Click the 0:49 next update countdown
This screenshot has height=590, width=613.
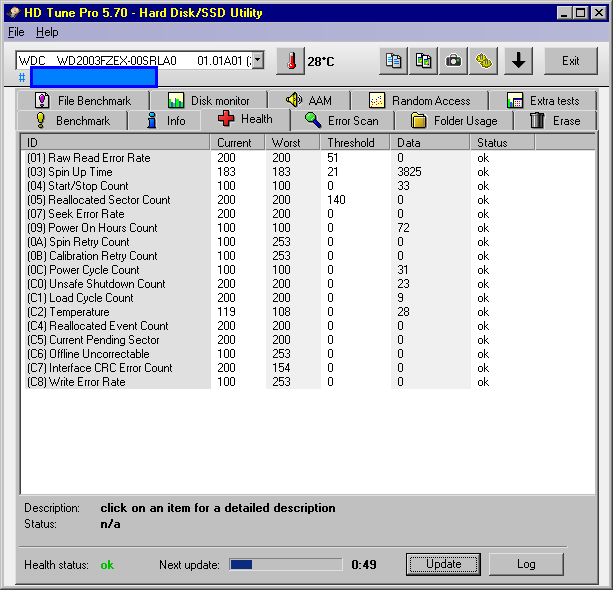click(x=364, y=565)
